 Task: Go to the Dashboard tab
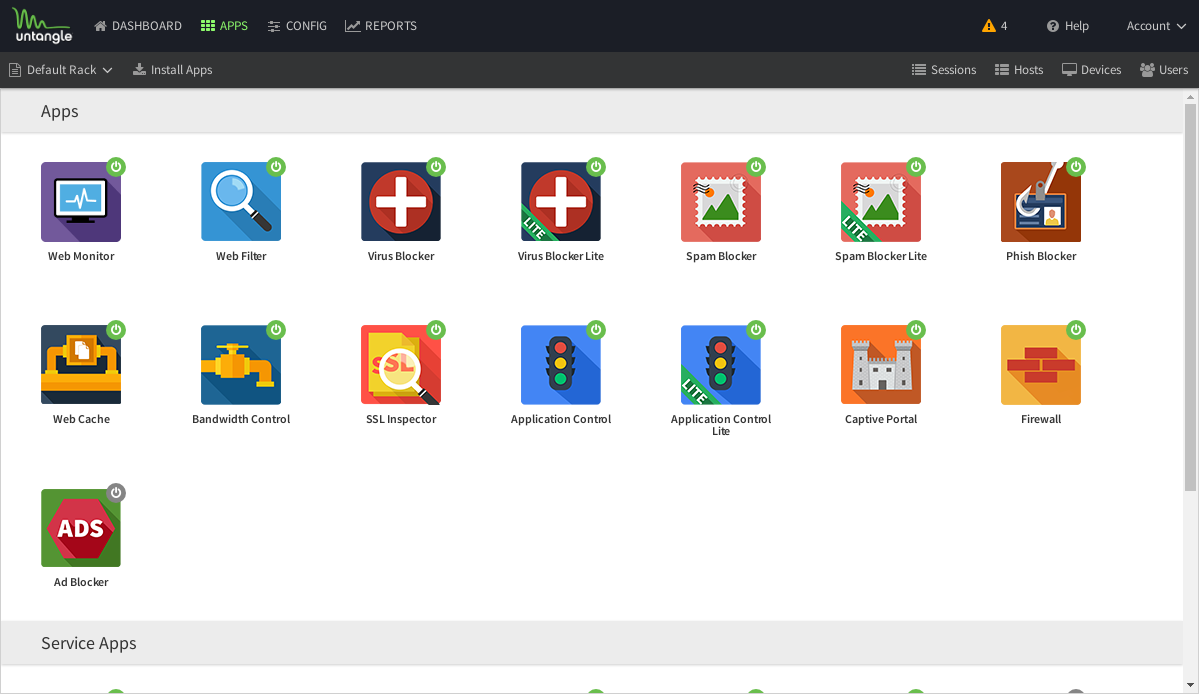click(x=138, y=26)
